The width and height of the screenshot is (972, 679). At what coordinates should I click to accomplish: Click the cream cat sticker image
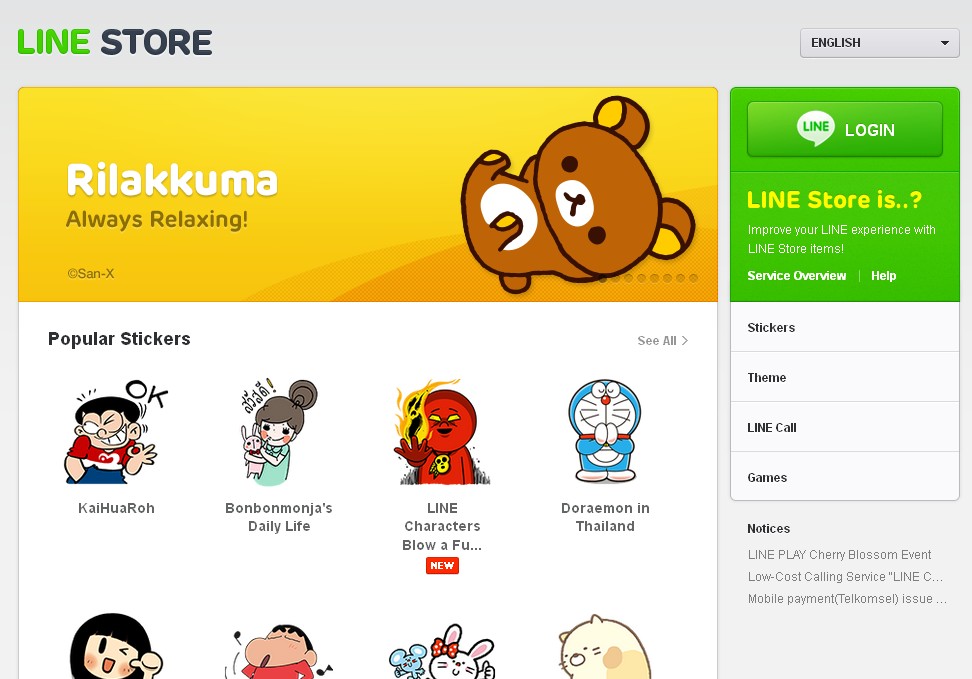[605, 647]
